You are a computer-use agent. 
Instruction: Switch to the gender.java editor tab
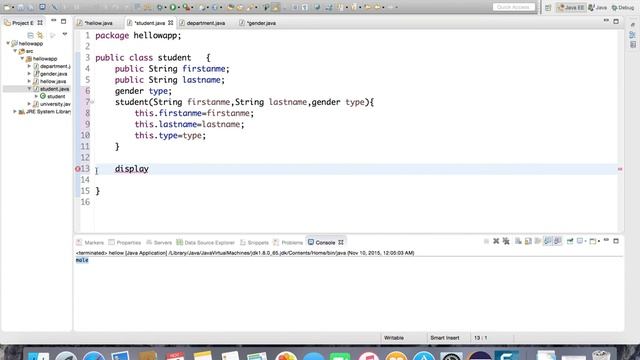click(261, 23)
